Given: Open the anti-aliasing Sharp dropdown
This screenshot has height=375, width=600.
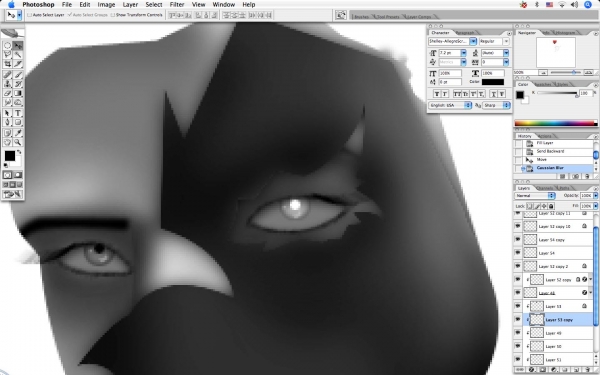Looking at the screenshot, I should pos(497,105).
